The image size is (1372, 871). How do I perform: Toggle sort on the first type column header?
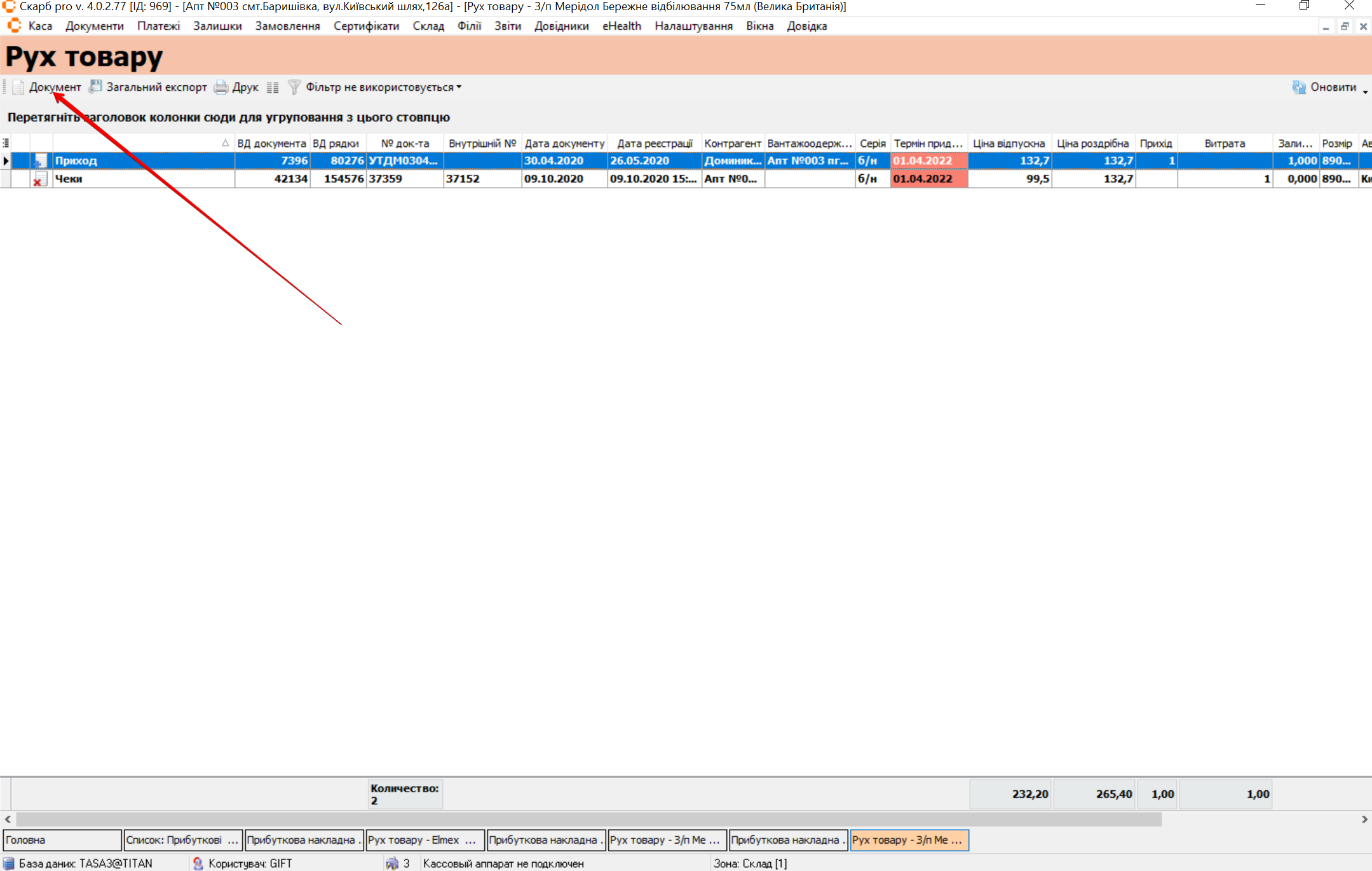(143, 144)
